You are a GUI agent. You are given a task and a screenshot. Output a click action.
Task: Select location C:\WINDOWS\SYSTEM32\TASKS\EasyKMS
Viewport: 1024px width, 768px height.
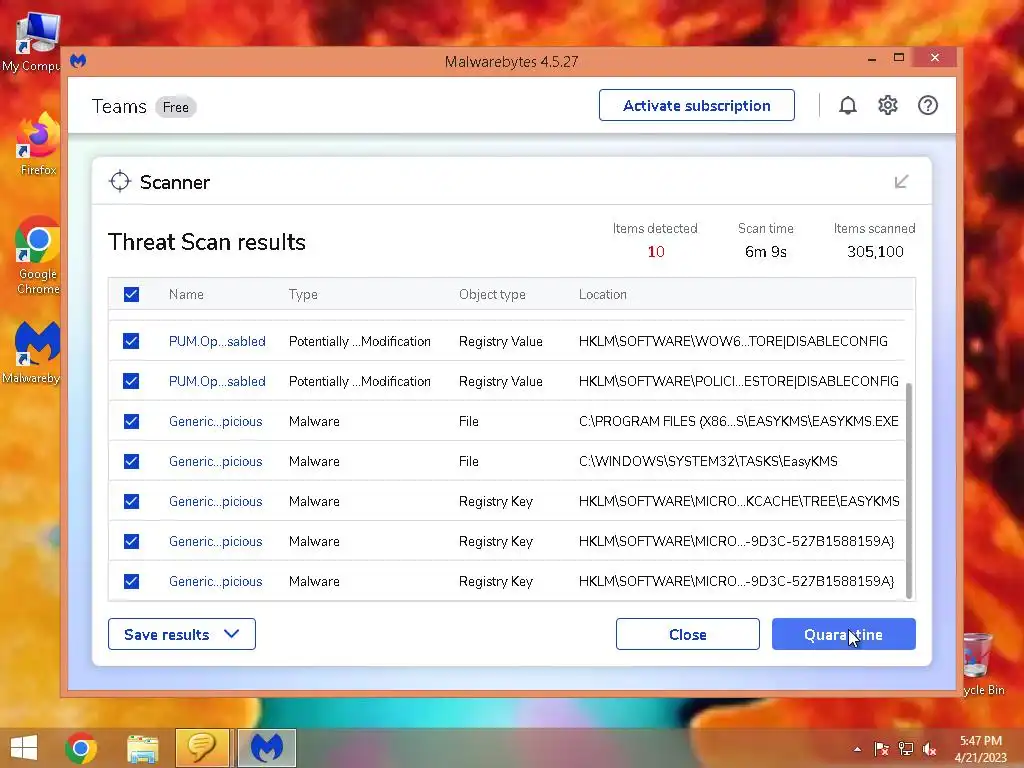coord(708,461)
